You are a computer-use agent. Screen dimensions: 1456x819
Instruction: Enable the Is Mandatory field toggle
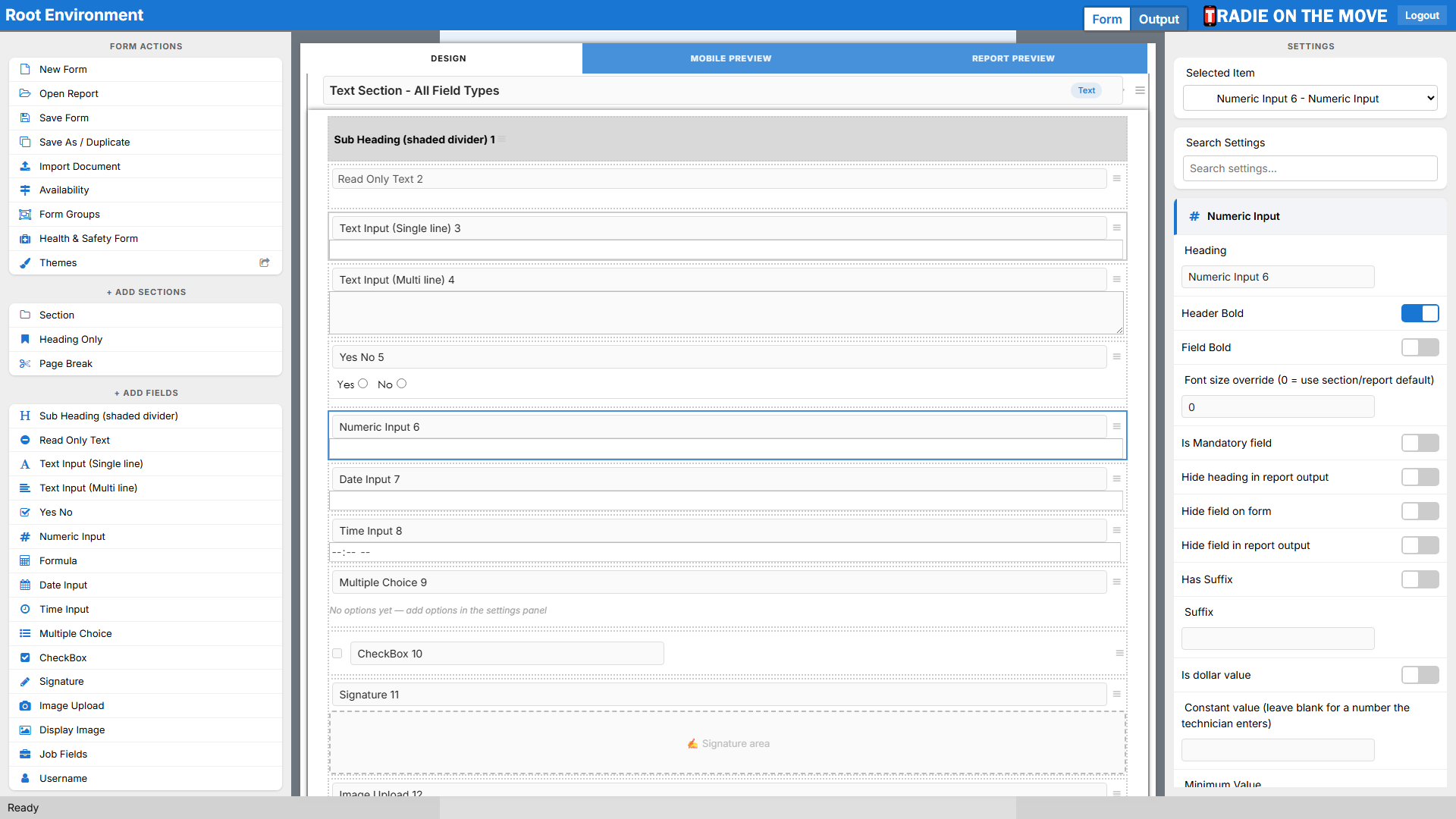[x=1420, y=443]
